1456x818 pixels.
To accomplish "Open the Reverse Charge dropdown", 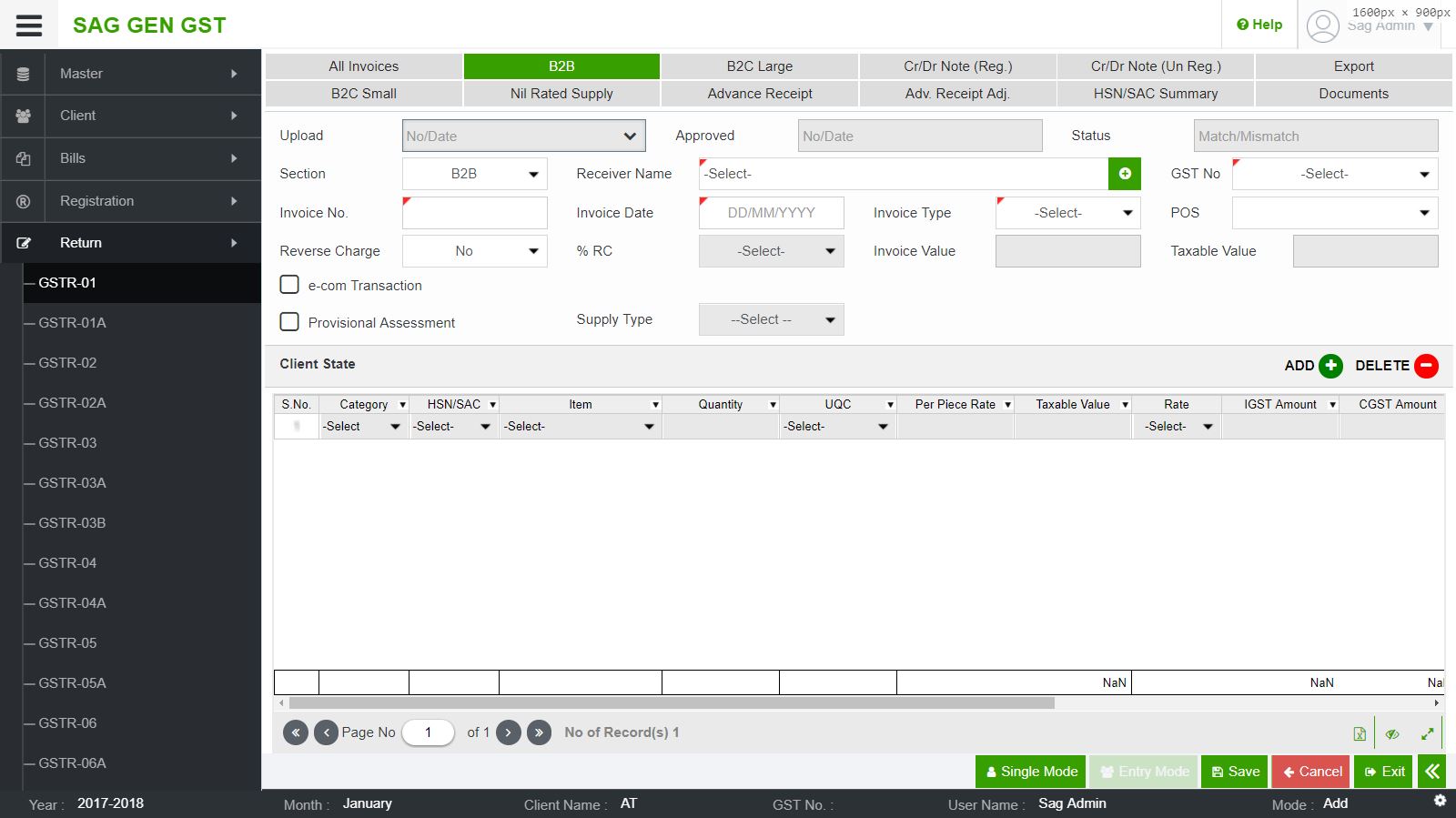I will point(475,251).
